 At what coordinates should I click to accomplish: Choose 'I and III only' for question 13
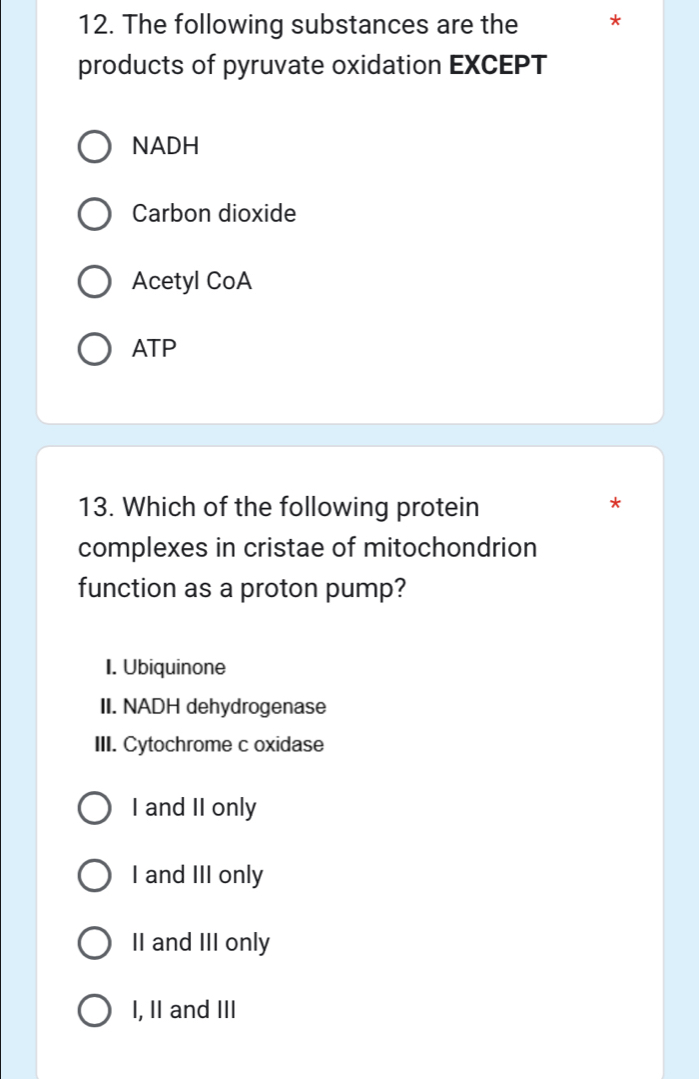point(94,876)
